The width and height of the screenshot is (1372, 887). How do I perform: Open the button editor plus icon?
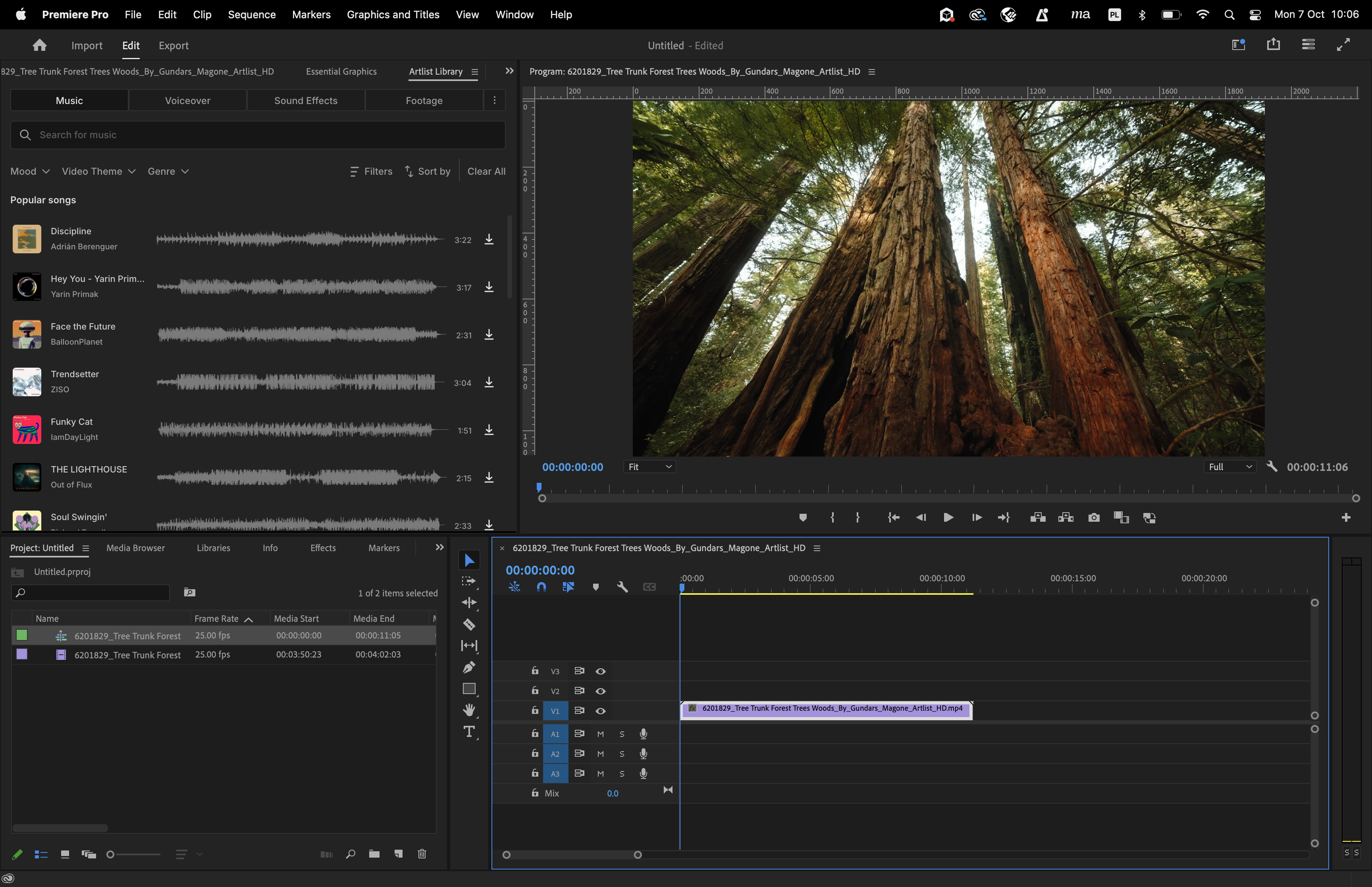pos(1346,517)
